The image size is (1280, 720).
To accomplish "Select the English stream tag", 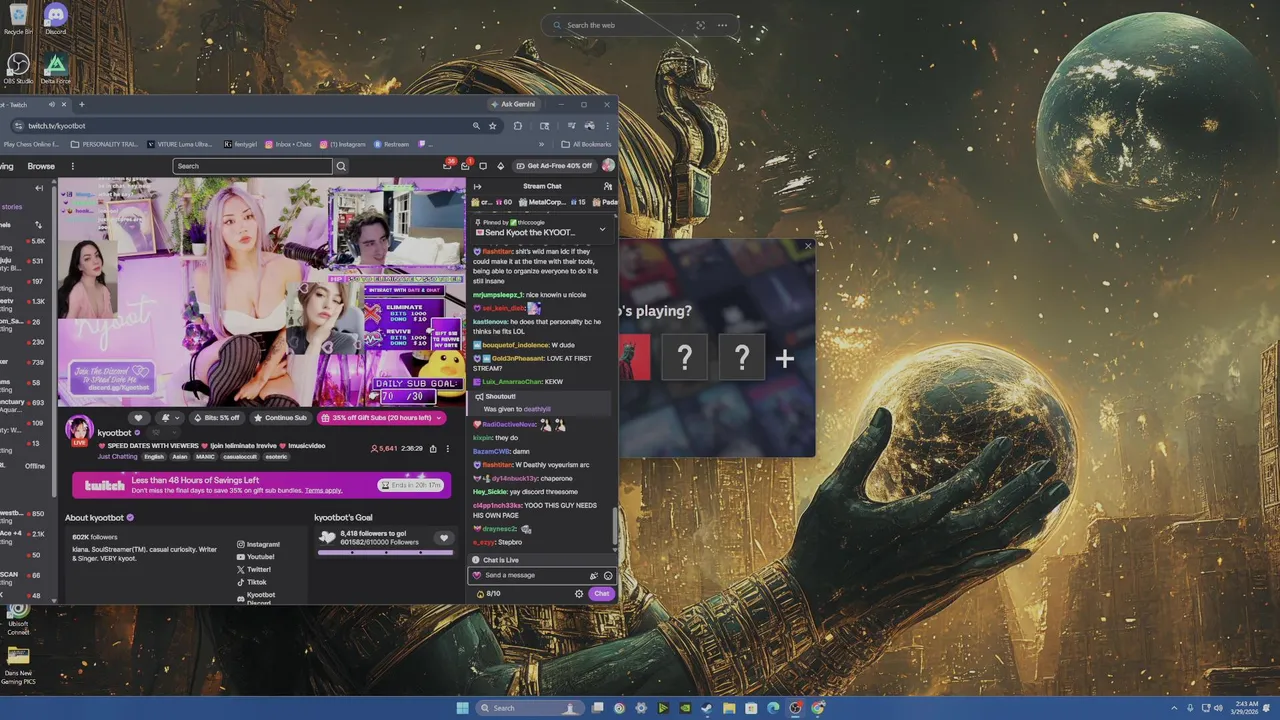I will click(154, 456).
